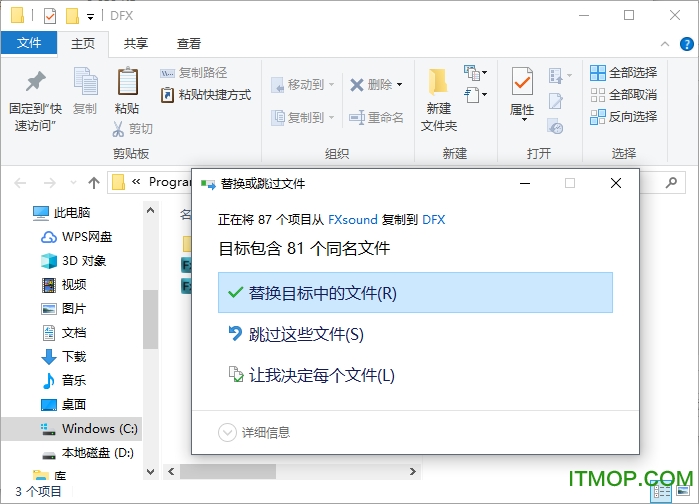The width and height of the screenshot is (699, 504).
Task: Close the Replace or Skip Files dialog
Action: tap(616, 183)
